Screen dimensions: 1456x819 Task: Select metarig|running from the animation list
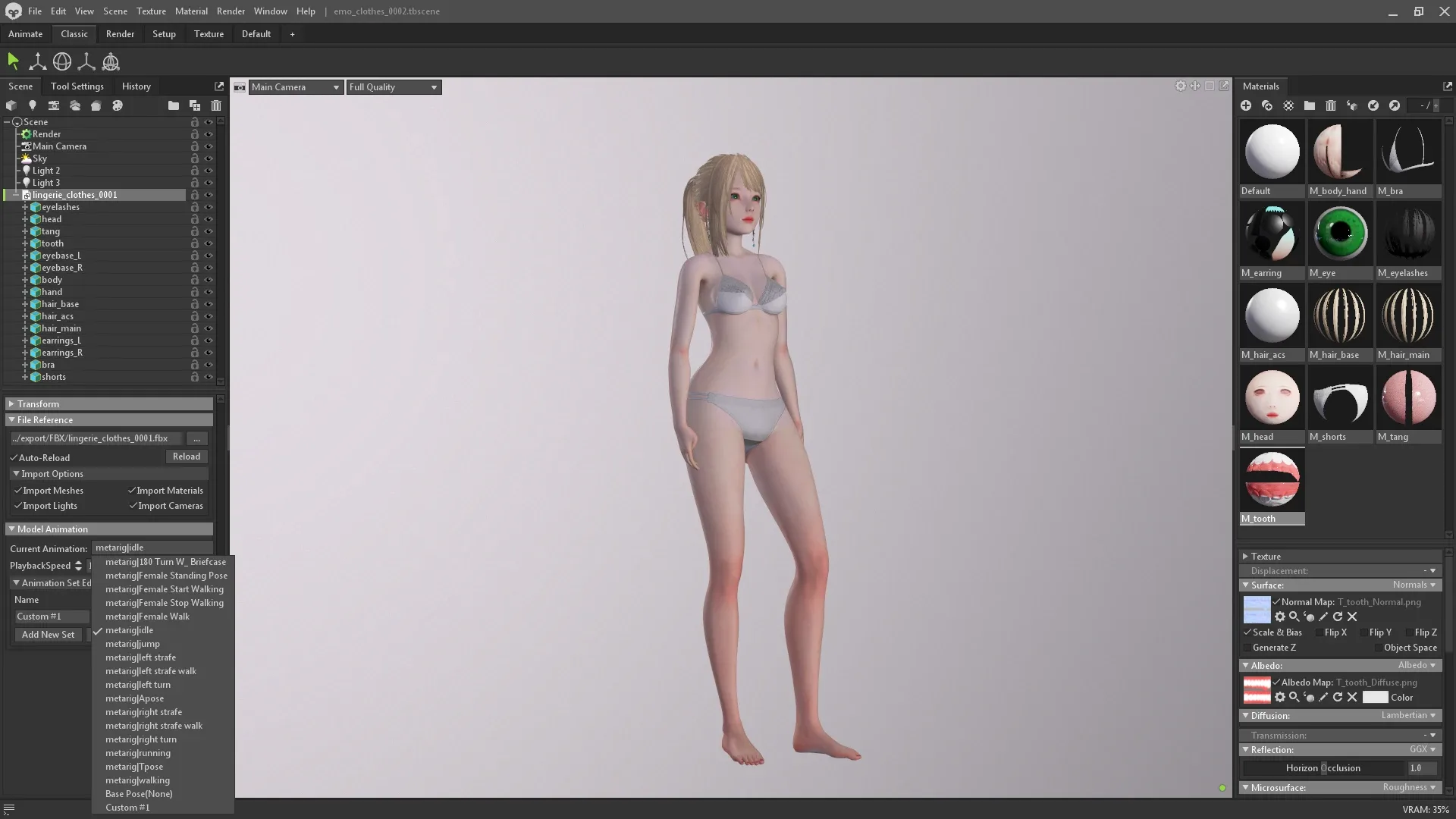click(x=137, y=753)
